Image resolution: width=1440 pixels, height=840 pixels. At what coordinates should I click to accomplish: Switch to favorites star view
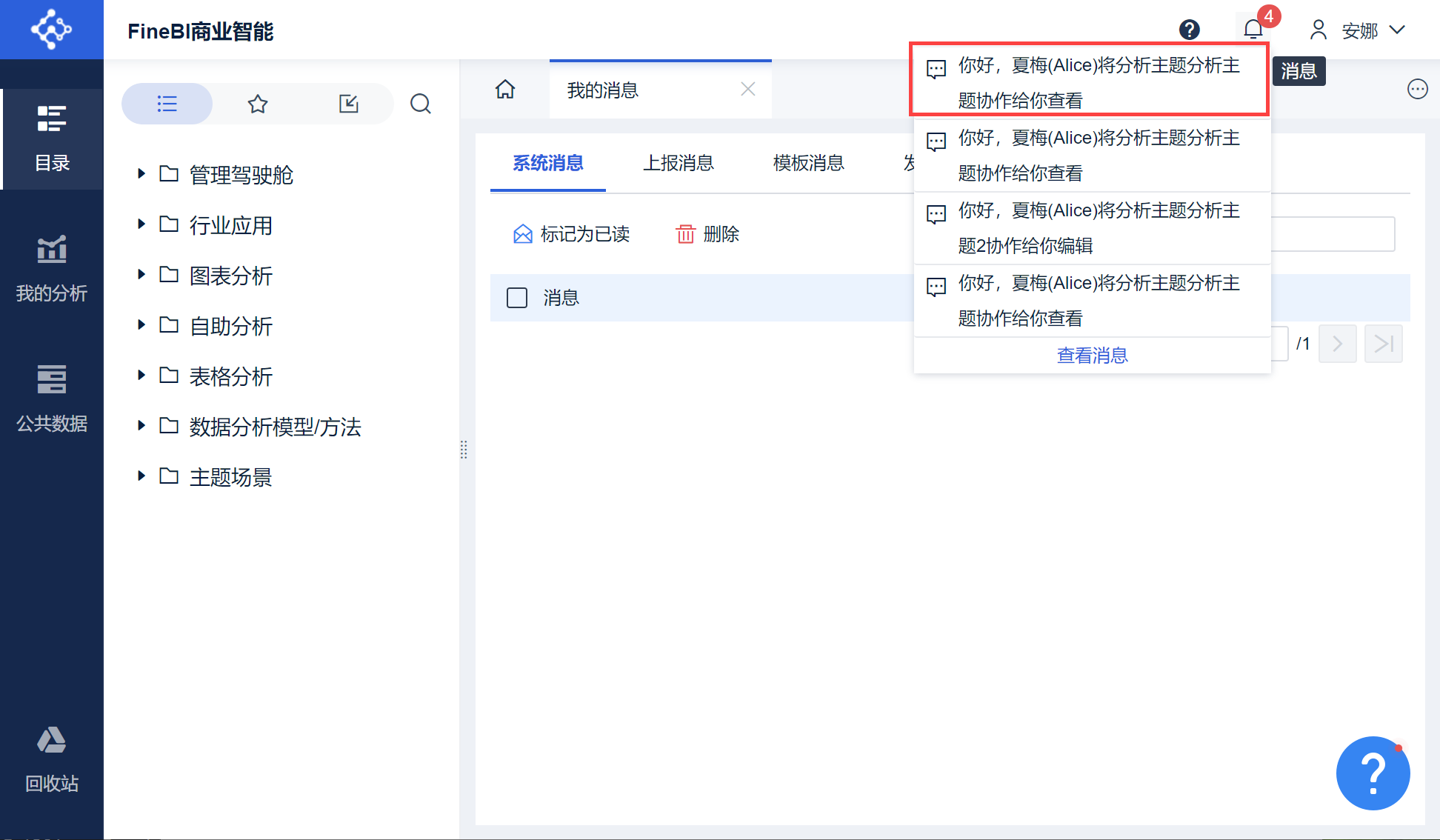pyautogui.click(x=258, y=104)
